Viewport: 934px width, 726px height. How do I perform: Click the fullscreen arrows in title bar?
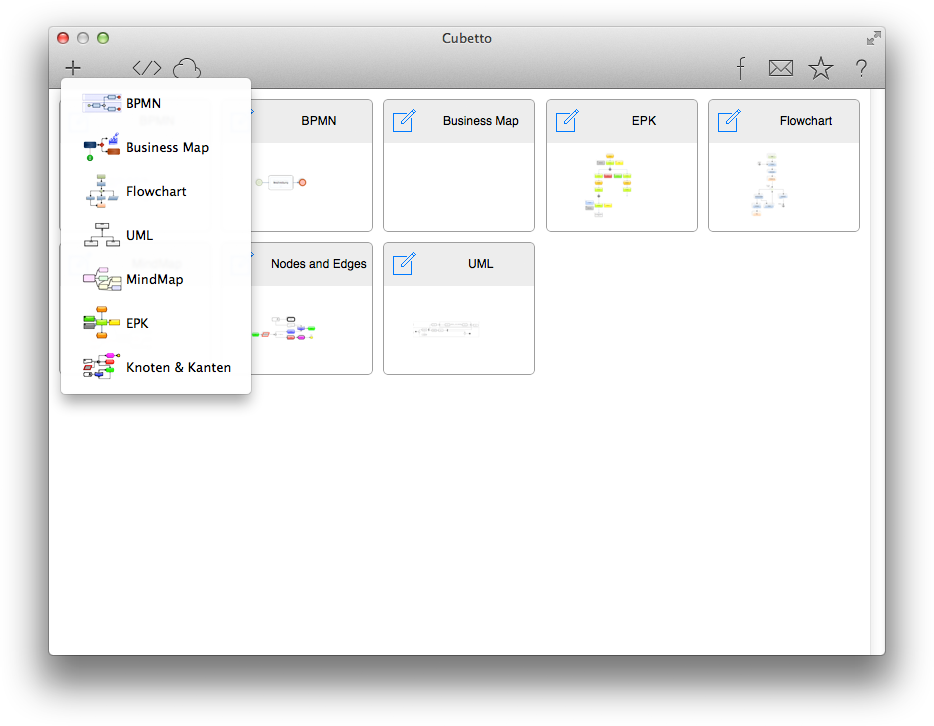coord(873,38)
